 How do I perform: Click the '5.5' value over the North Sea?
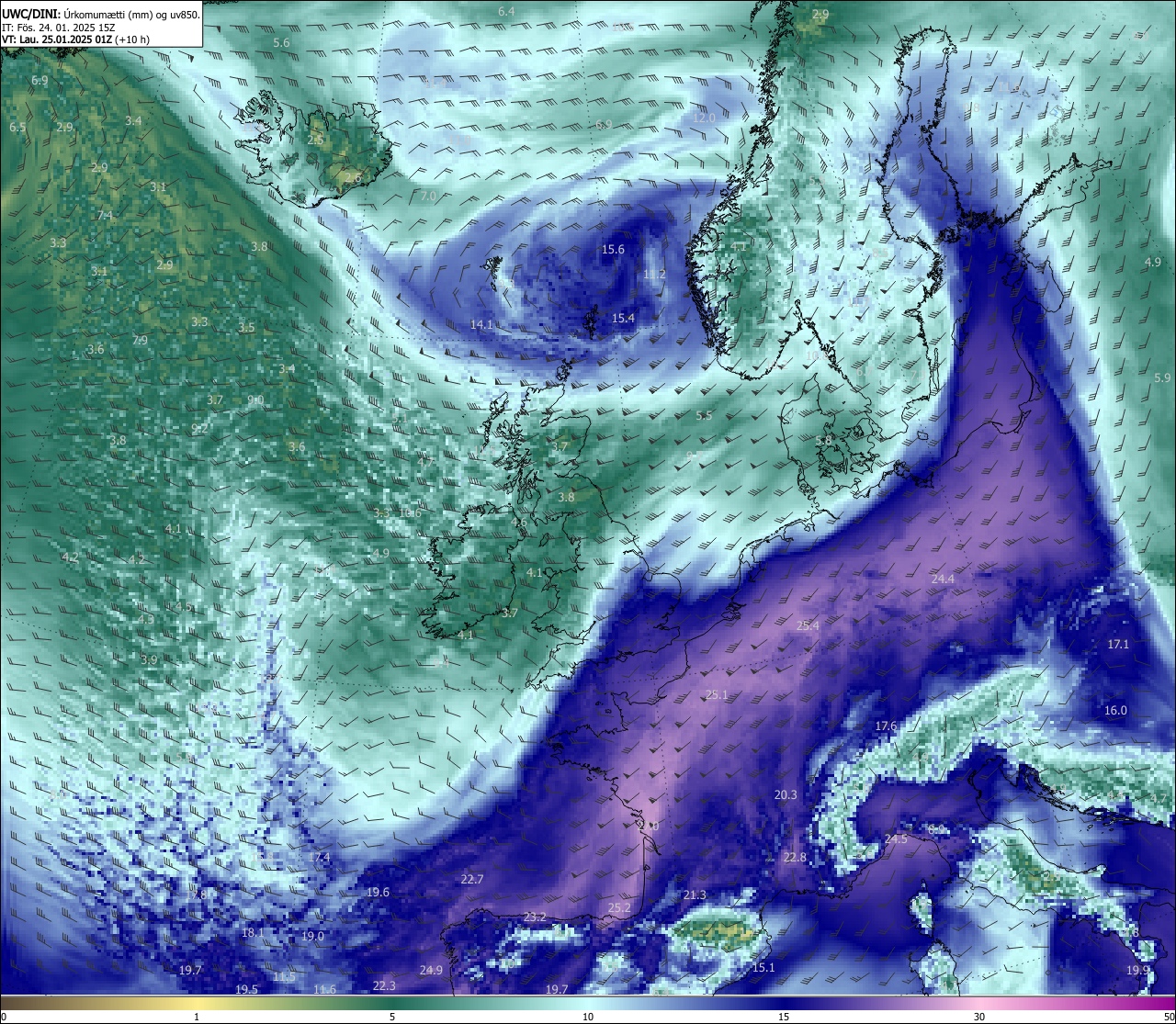pos(704,416)
